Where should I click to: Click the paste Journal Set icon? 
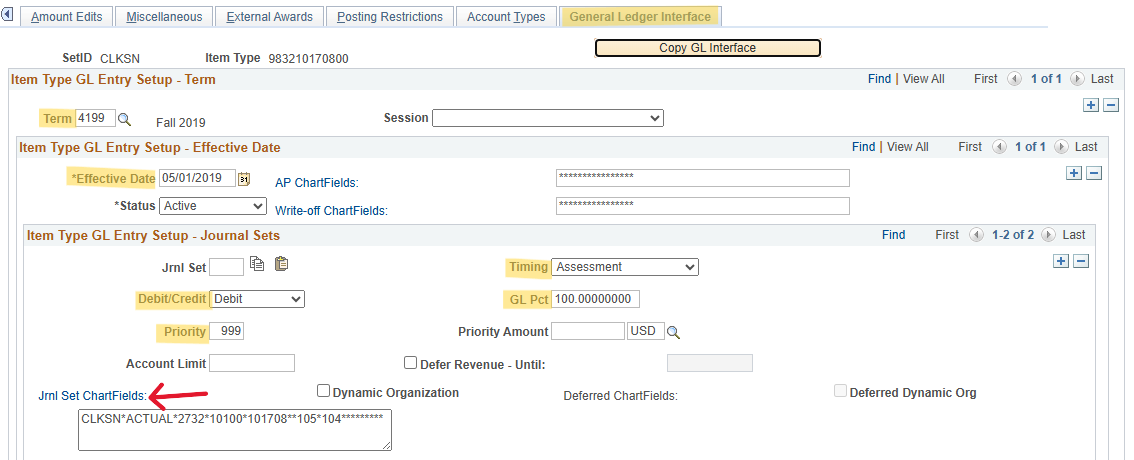coord(280,265)
